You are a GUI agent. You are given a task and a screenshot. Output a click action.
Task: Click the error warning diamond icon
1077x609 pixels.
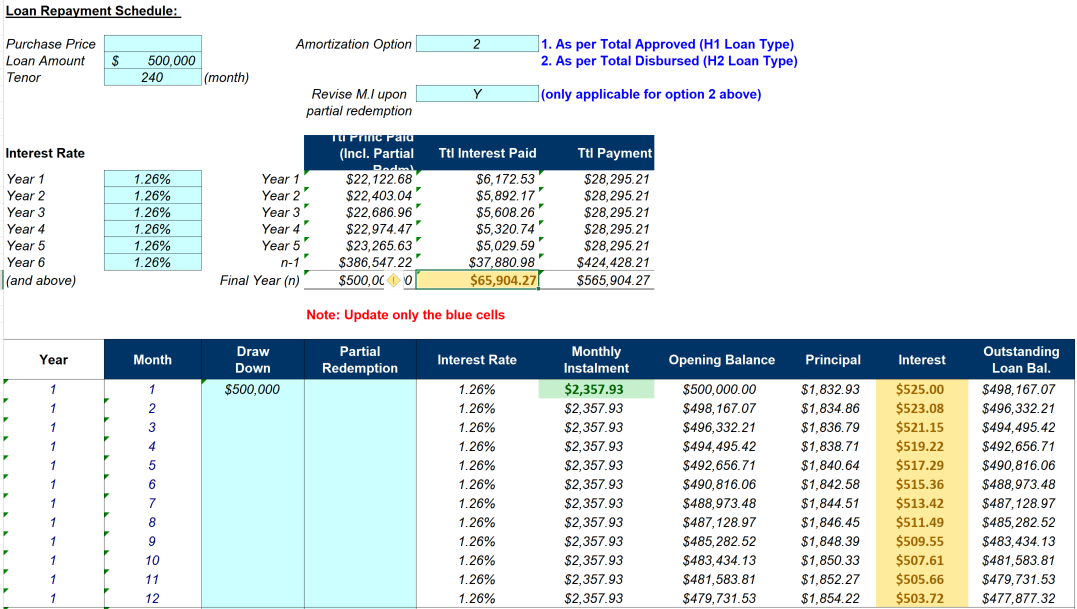point(394,280)
